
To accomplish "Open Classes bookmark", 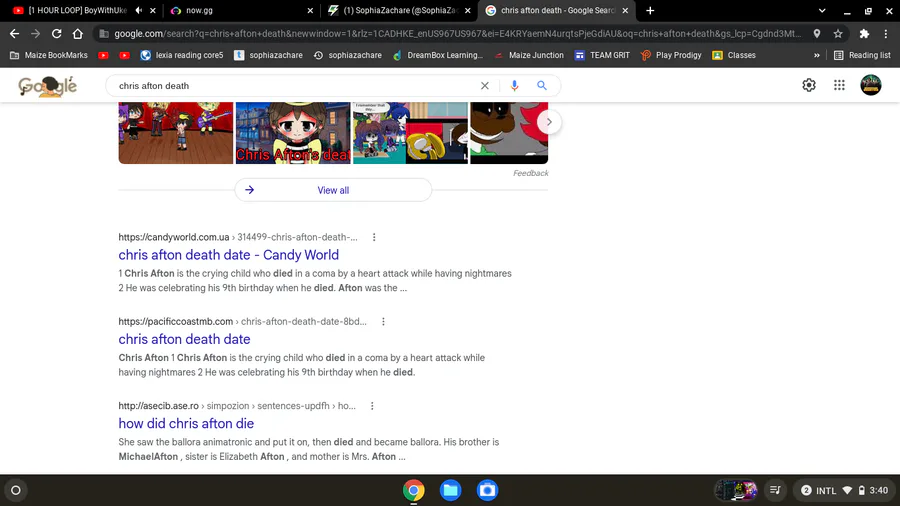I will (x=734, y=55).
